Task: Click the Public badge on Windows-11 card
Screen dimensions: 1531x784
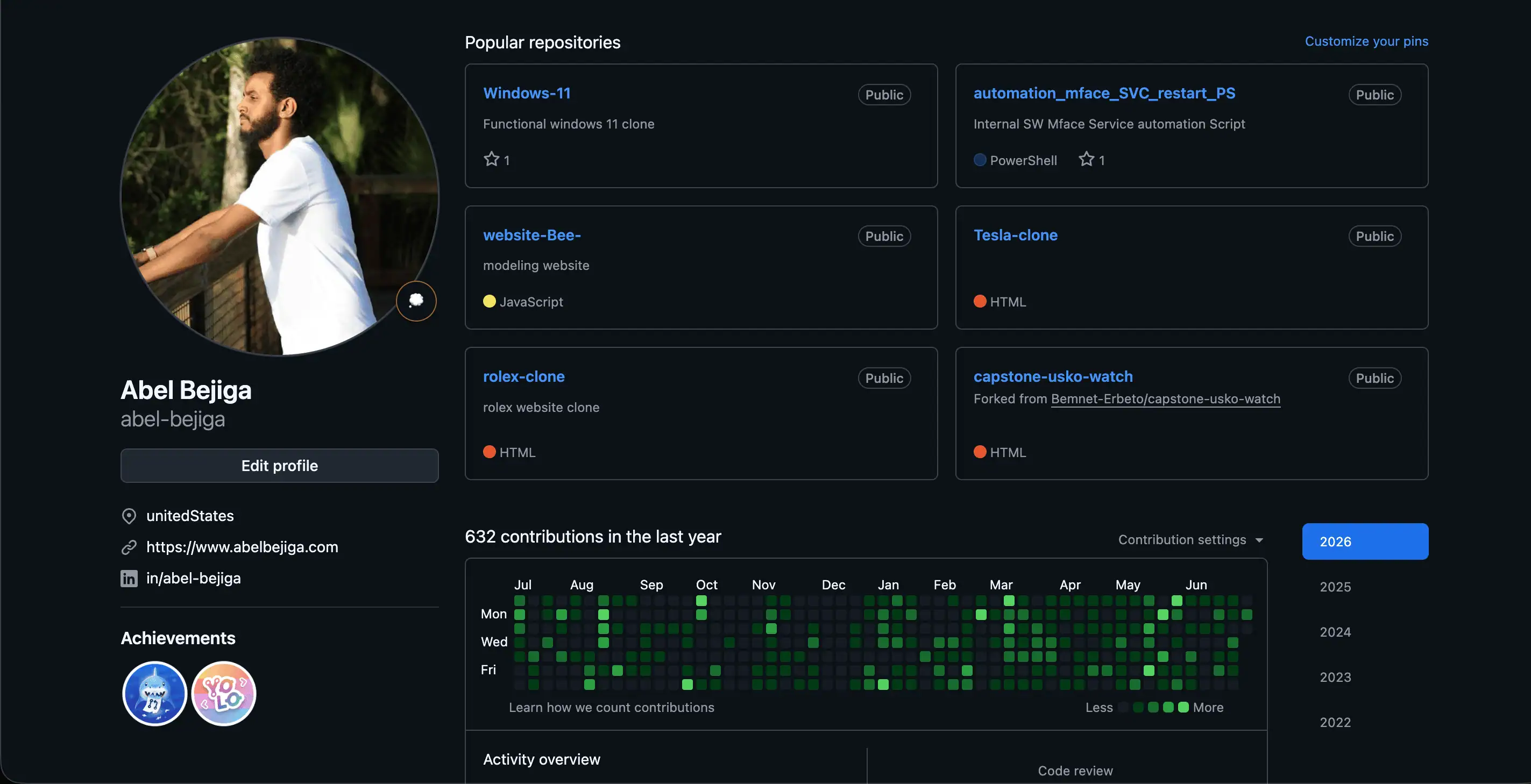Action: pos(884,95)
